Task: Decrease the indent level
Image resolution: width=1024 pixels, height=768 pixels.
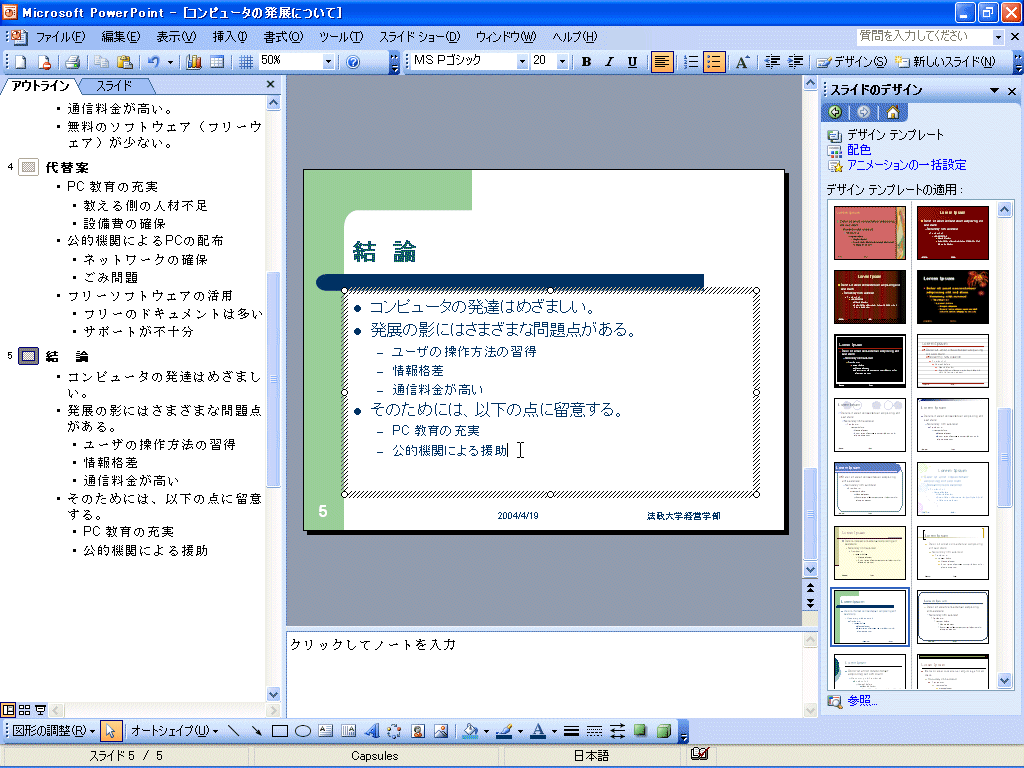Action: click(x=773, y=62)
